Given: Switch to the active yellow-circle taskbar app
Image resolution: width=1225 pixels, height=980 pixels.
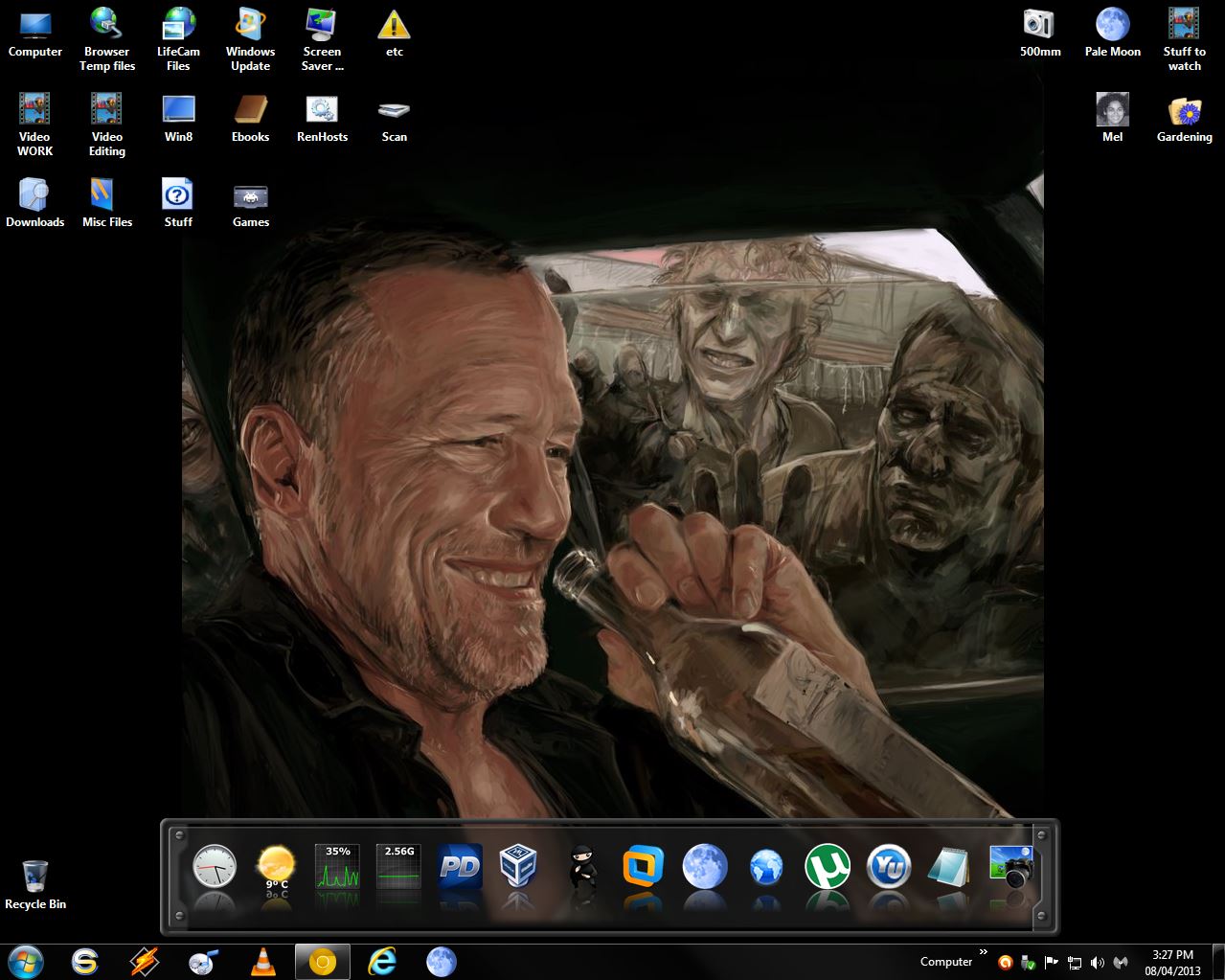Looking at the screenshot, I should [x=323, y=961].
